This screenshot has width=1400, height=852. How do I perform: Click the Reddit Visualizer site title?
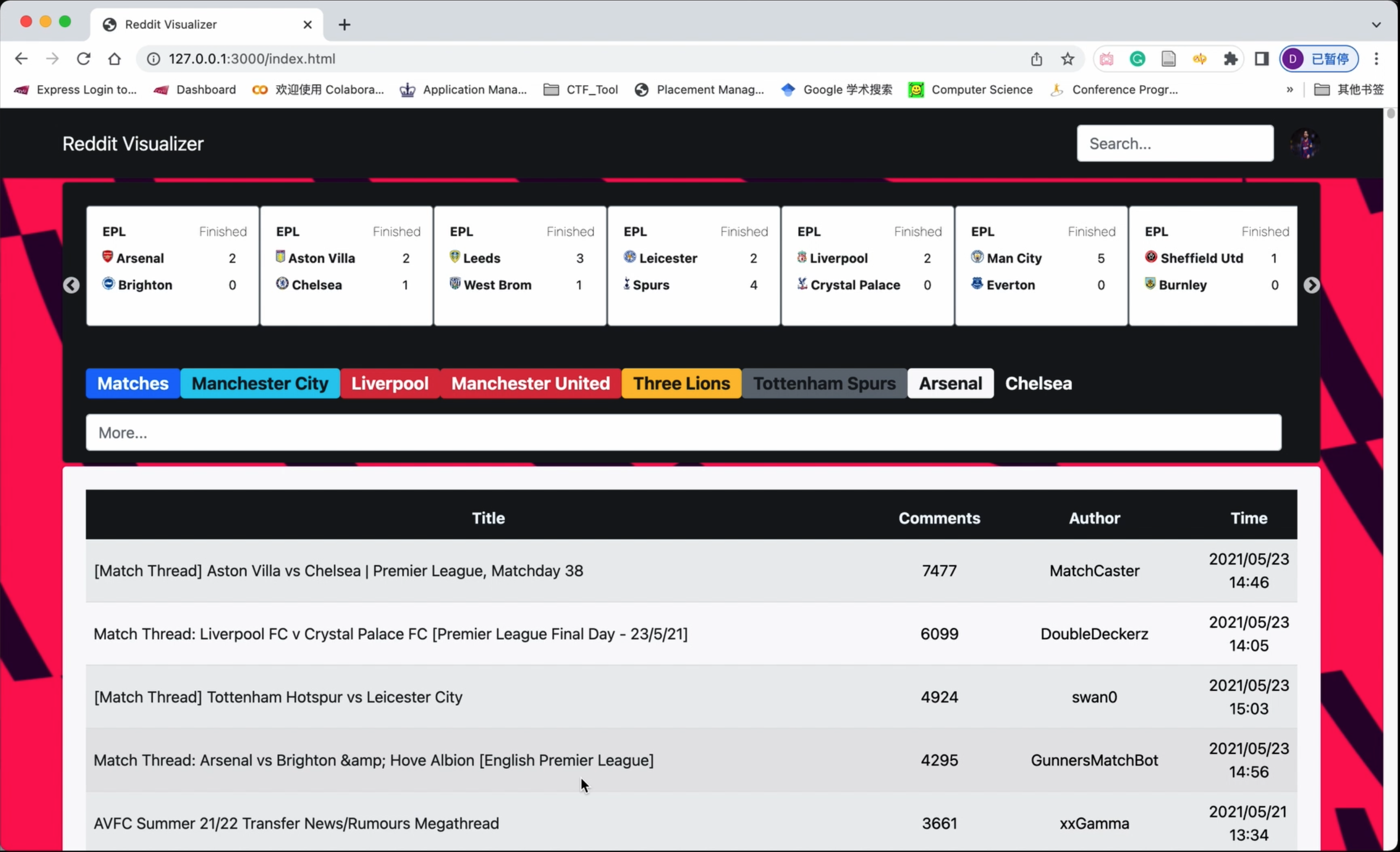[x=133, y=143]
